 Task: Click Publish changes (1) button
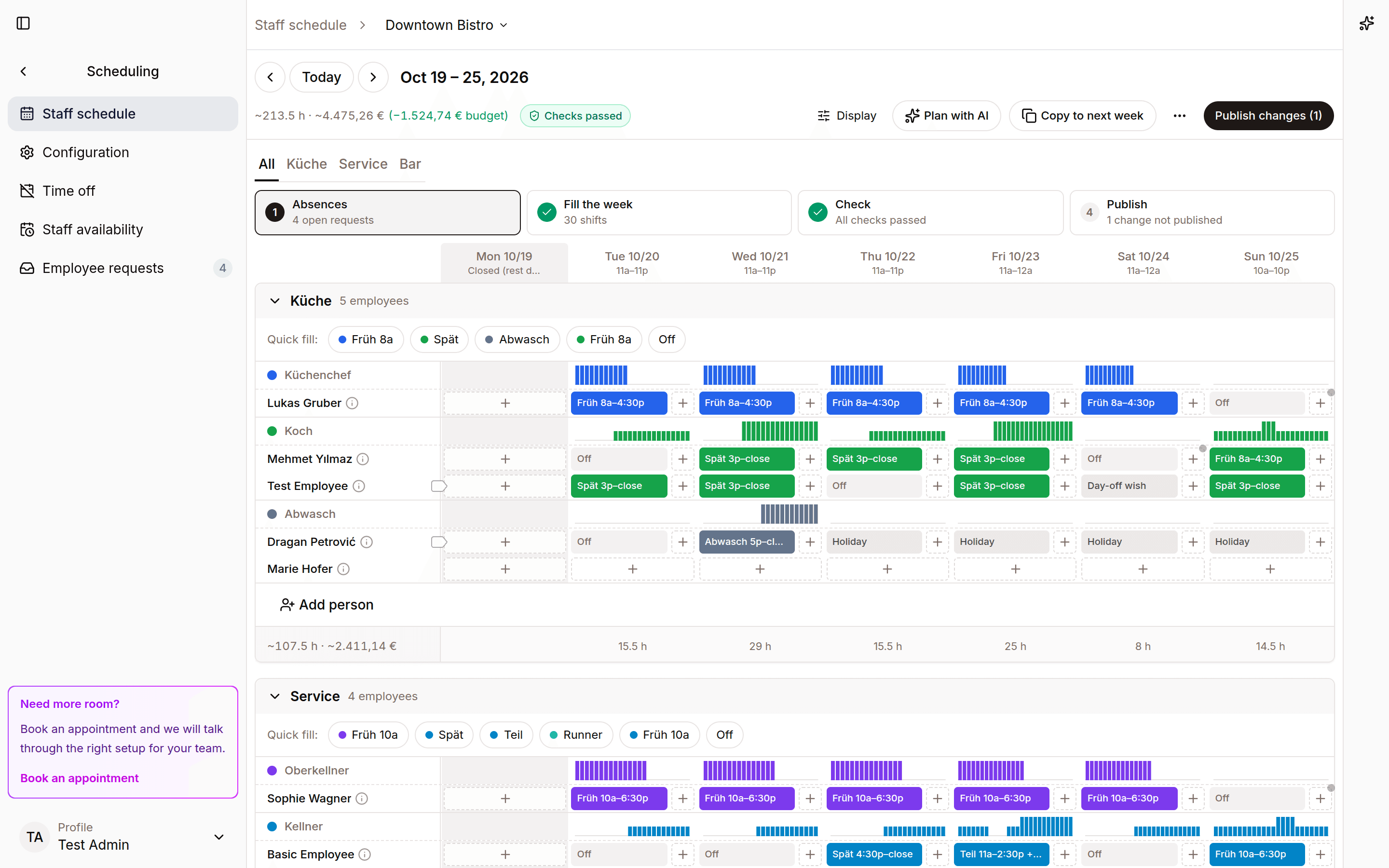pos(1268,115)
